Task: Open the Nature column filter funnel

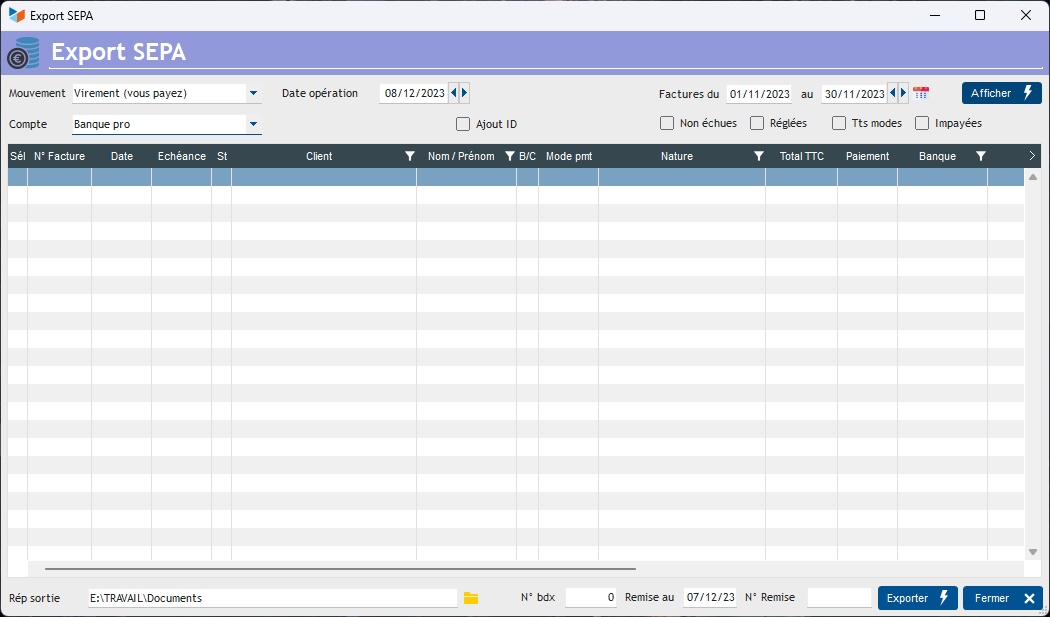Action: [x=758, y=156]
